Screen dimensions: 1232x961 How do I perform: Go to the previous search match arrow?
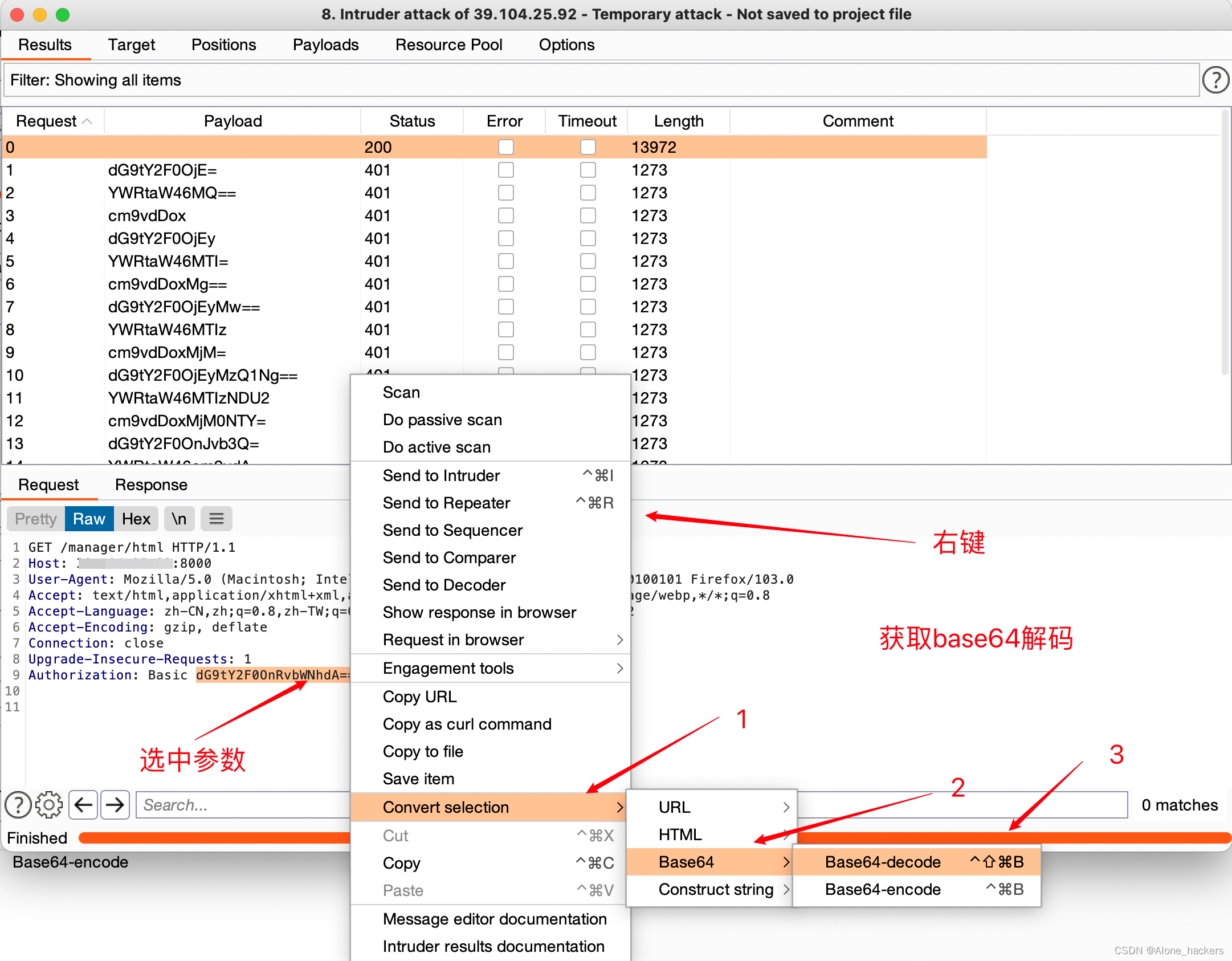[x=84, y=805]
